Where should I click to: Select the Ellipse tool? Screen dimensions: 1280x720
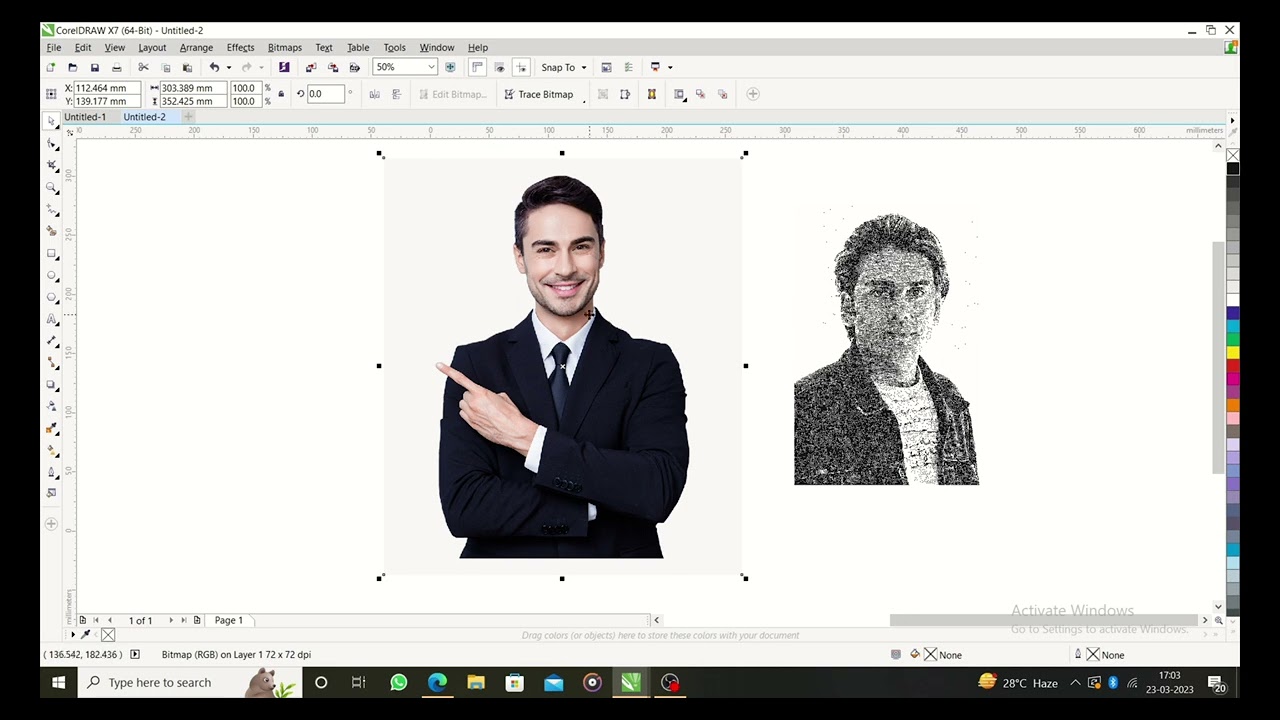click(x=52, y=275)
